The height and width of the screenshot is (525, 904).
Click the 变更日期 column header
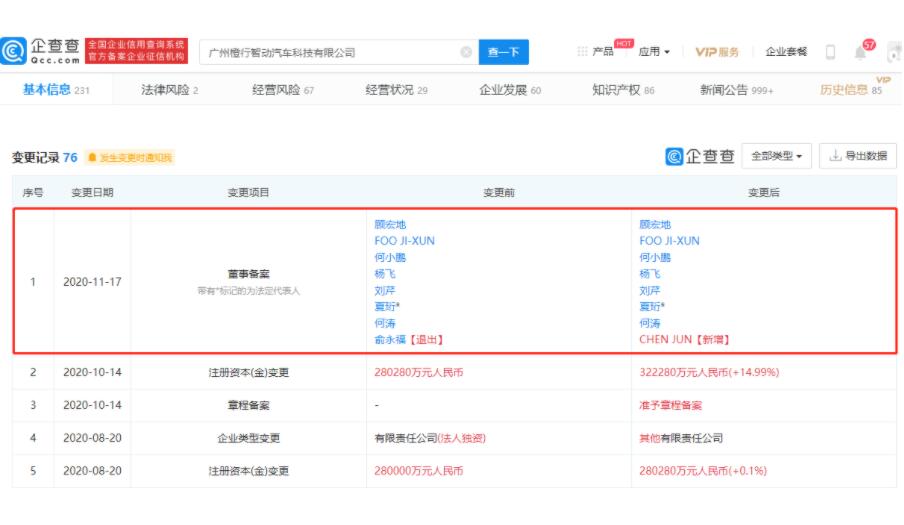[x=92, y=192]
